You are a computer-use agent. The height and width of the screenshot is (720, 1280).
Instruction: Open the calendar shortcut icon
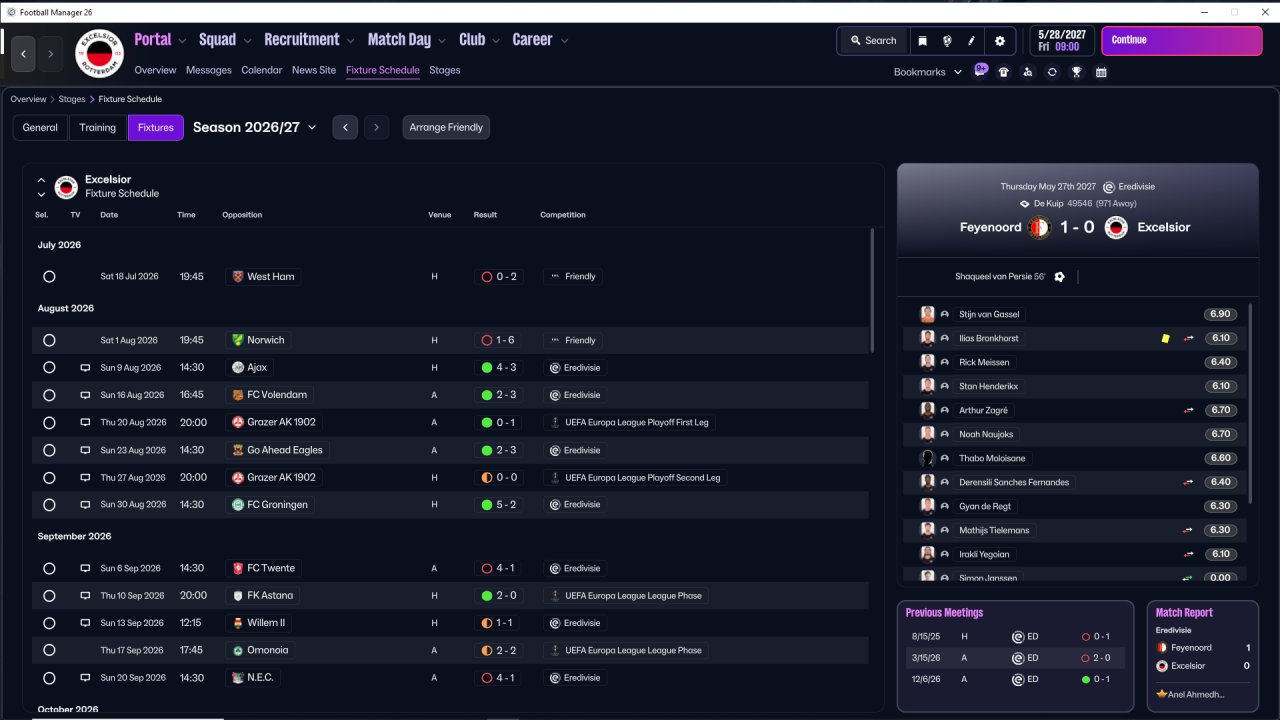point(1101,72)
